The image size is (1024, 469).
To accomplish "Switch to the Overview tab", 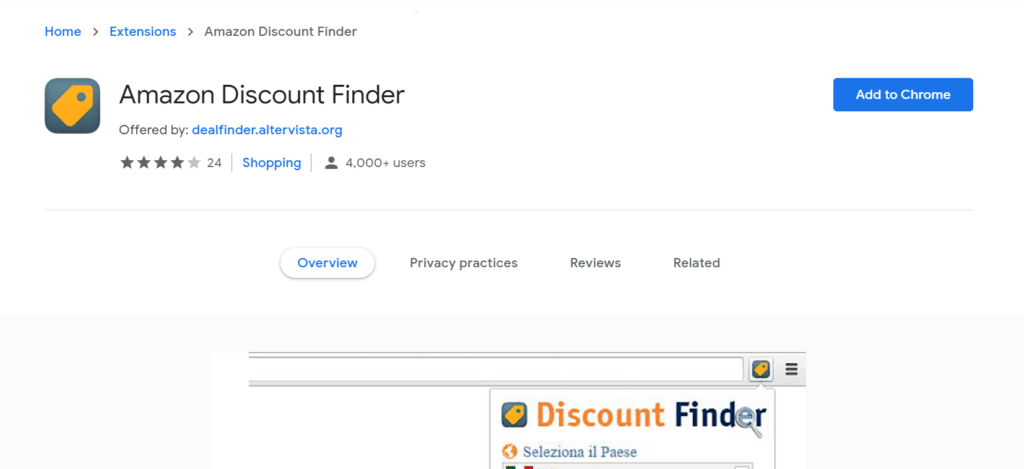I will coord(327,263).
